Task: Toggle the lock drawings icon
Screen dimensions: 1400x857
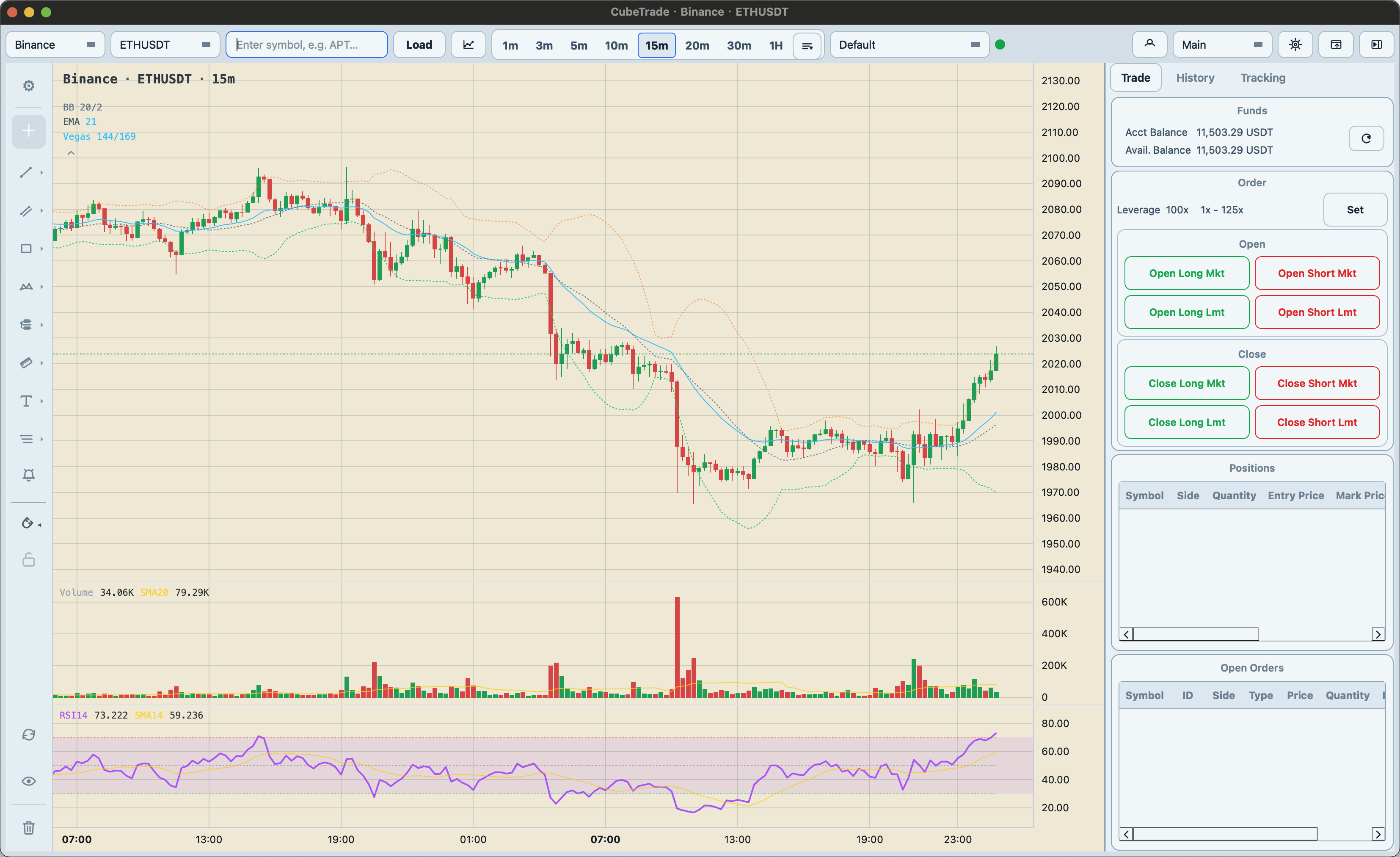Action: tap(28, 560)
